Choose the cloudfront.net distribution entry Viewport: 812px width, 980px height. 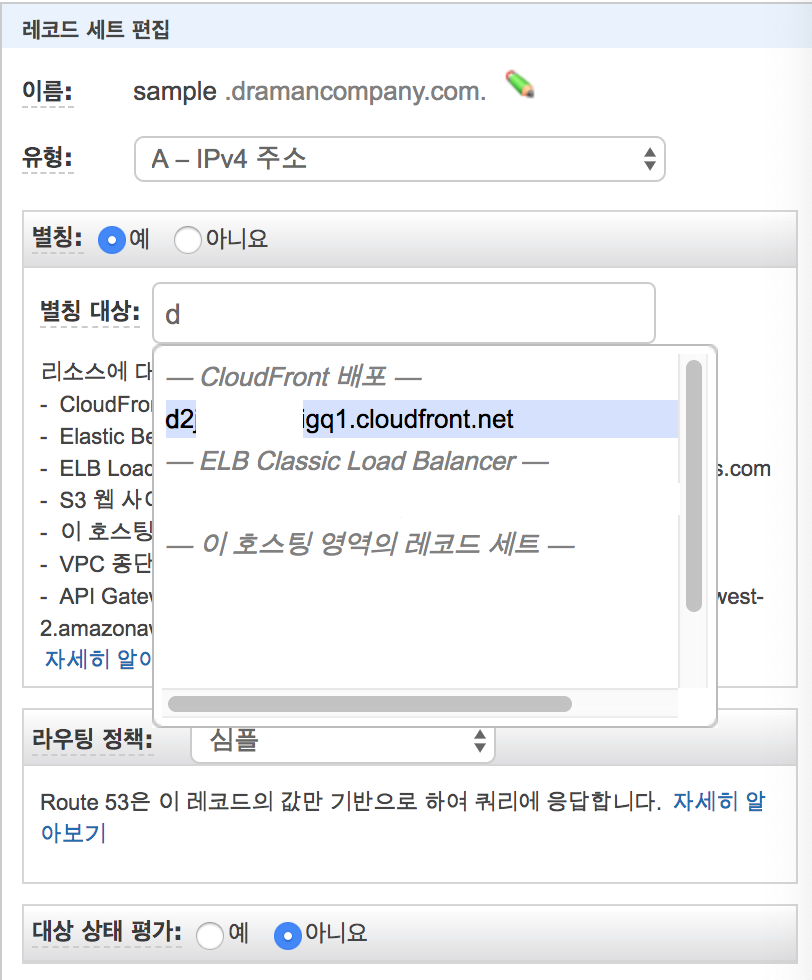[421, 419]
